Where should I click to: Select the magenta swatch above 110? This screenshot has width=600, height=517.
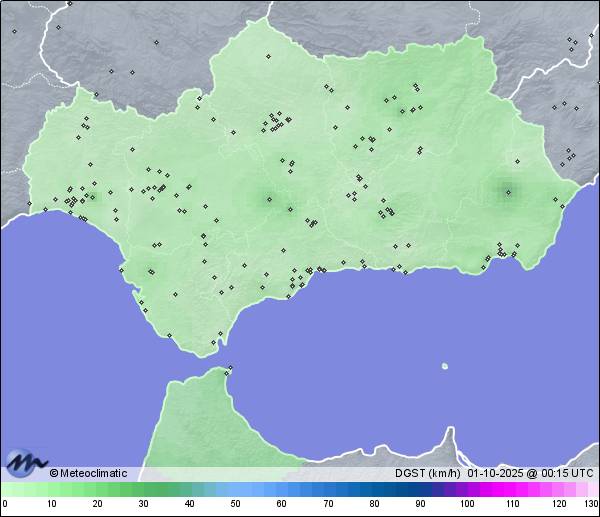(x=513, y=489)
